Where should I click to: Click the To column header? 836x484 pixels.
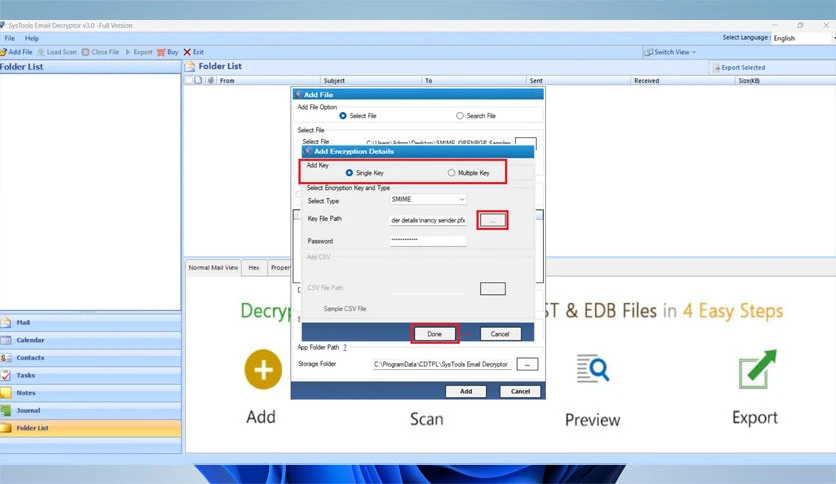coord(429,80)
